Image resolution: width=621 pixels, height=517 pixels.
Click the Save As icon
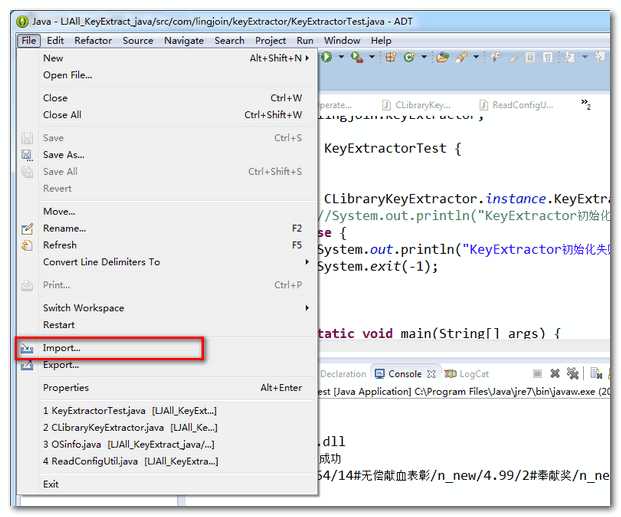(27, 155)
